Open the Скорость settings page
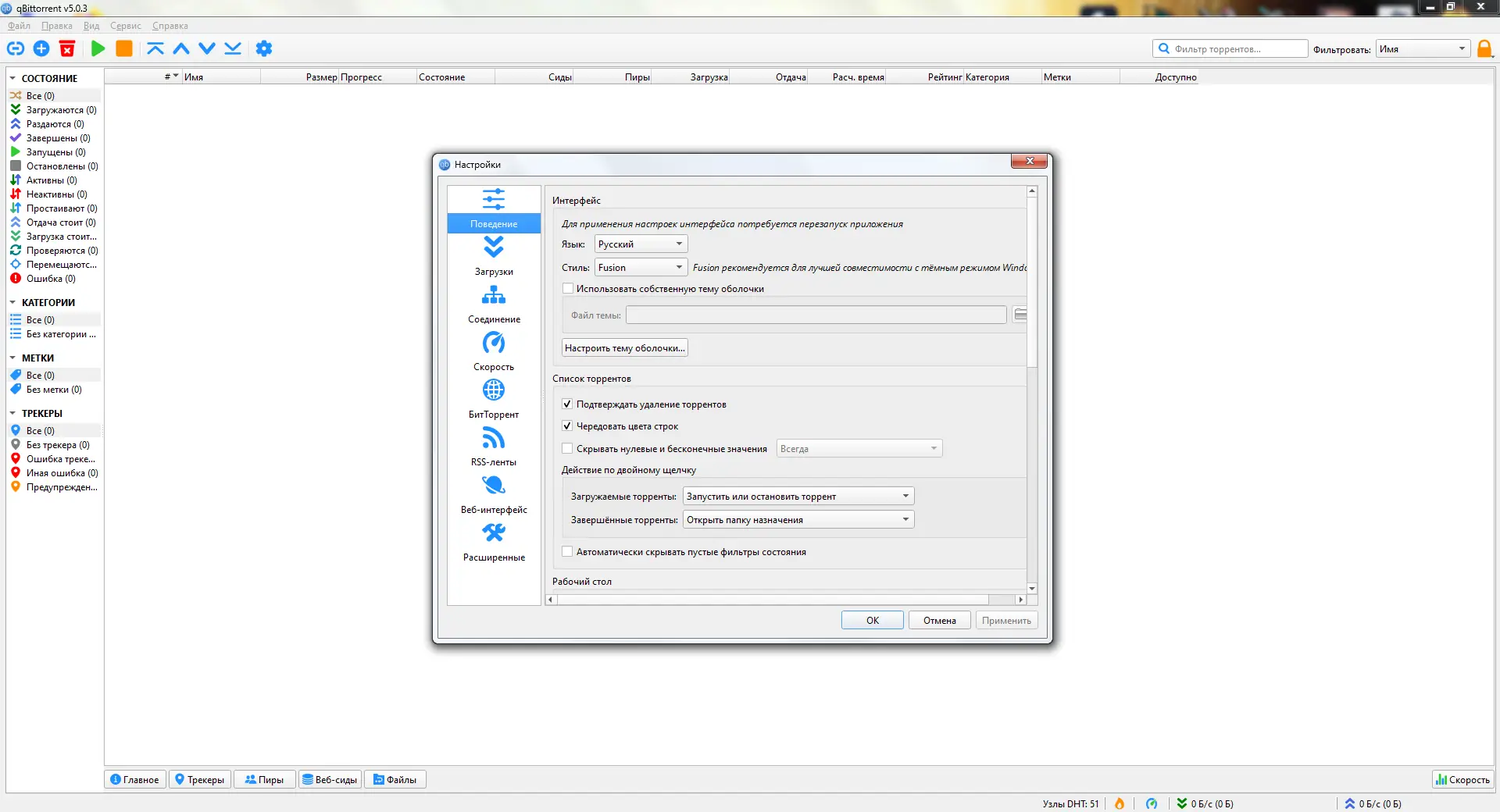Image resolution: width=1500 pixels, height=812 pixels. pyautogui.click(x=494, y=351)
